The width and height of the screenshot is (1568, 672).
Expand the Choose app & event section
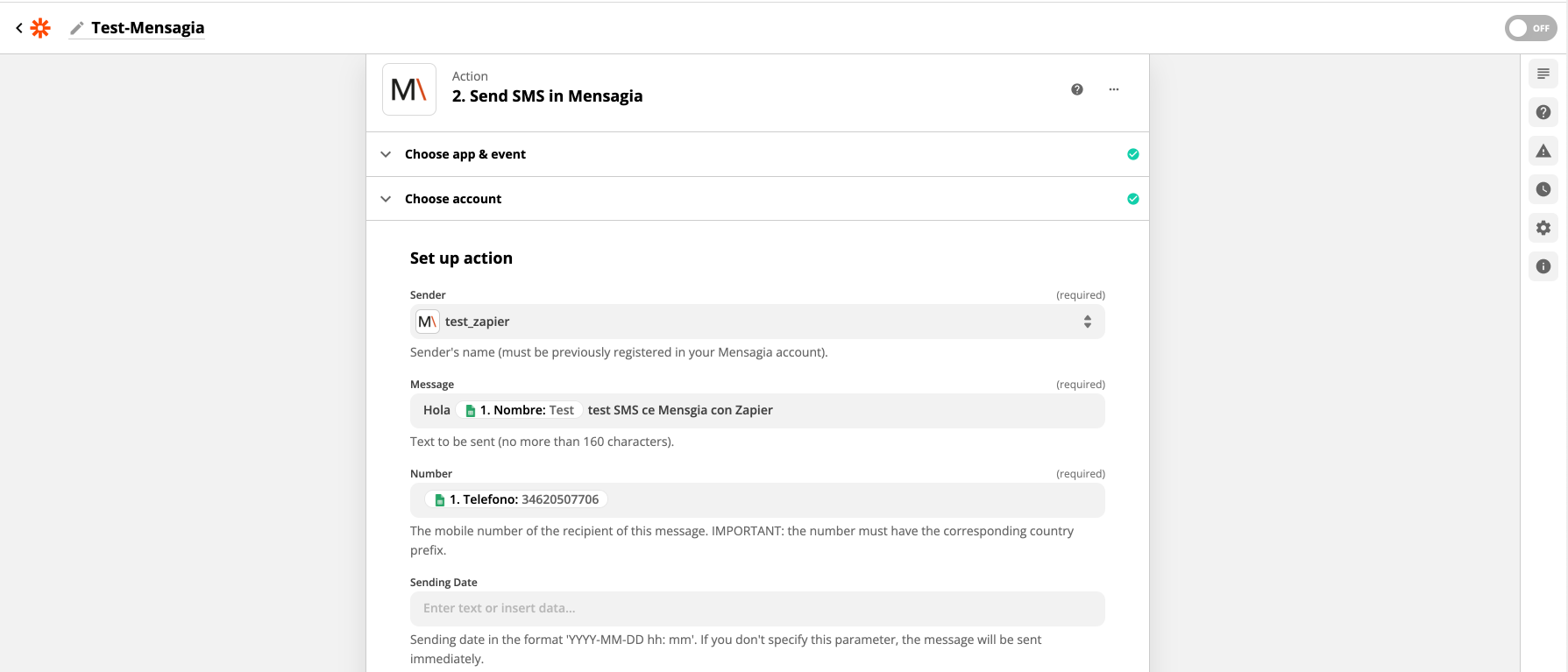pos(465,154)
